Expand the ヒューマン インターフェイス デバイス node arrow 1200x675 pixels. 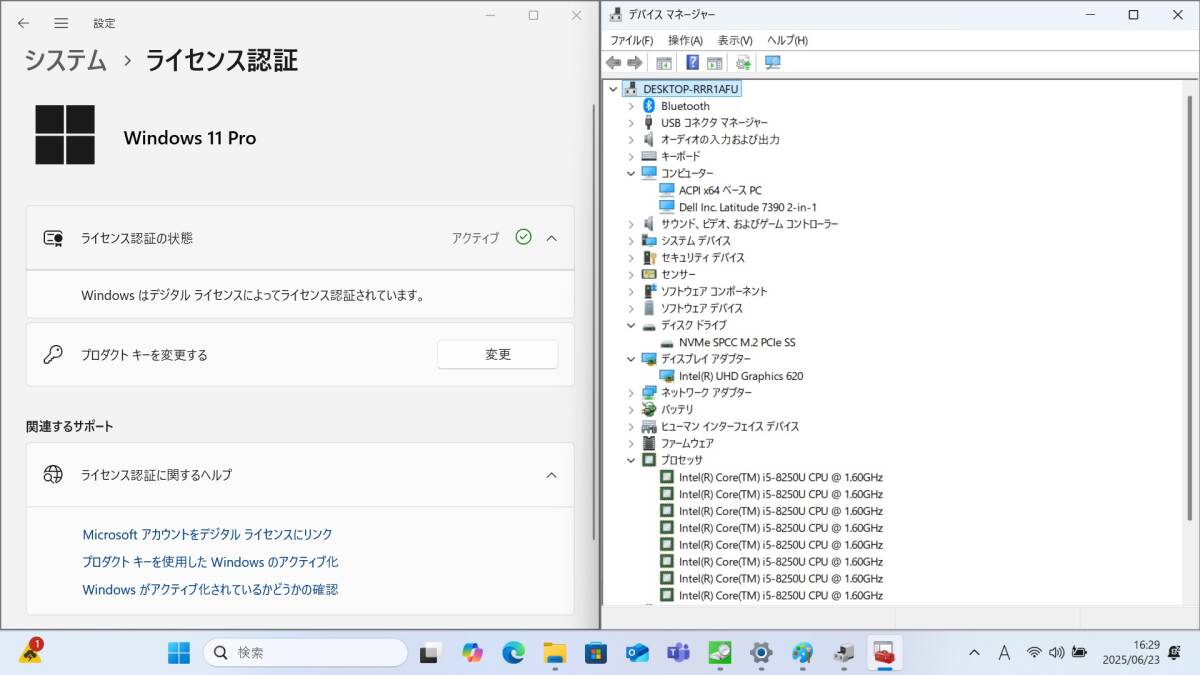(x=631, y=426)
